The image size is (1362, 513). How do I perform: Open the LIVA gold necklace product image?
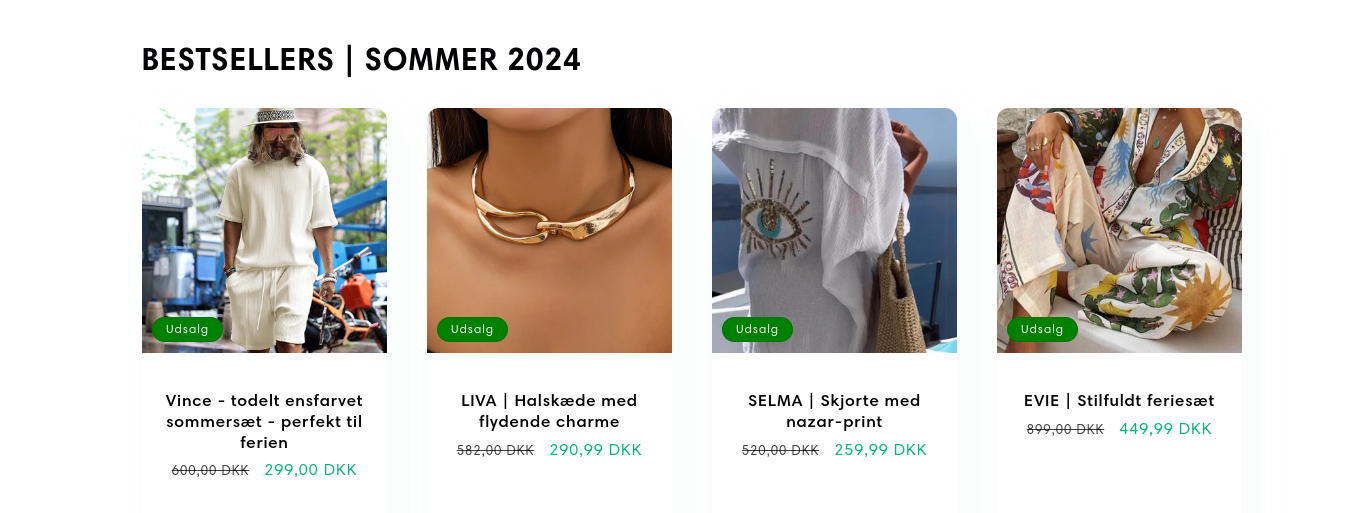click(549, 230)
